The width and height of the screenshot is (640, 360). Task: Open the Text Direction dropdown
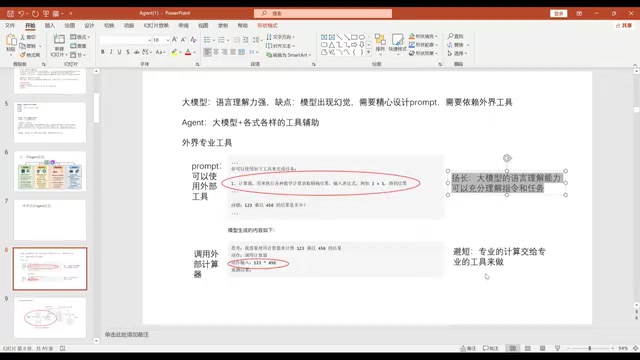coord(280,37)
